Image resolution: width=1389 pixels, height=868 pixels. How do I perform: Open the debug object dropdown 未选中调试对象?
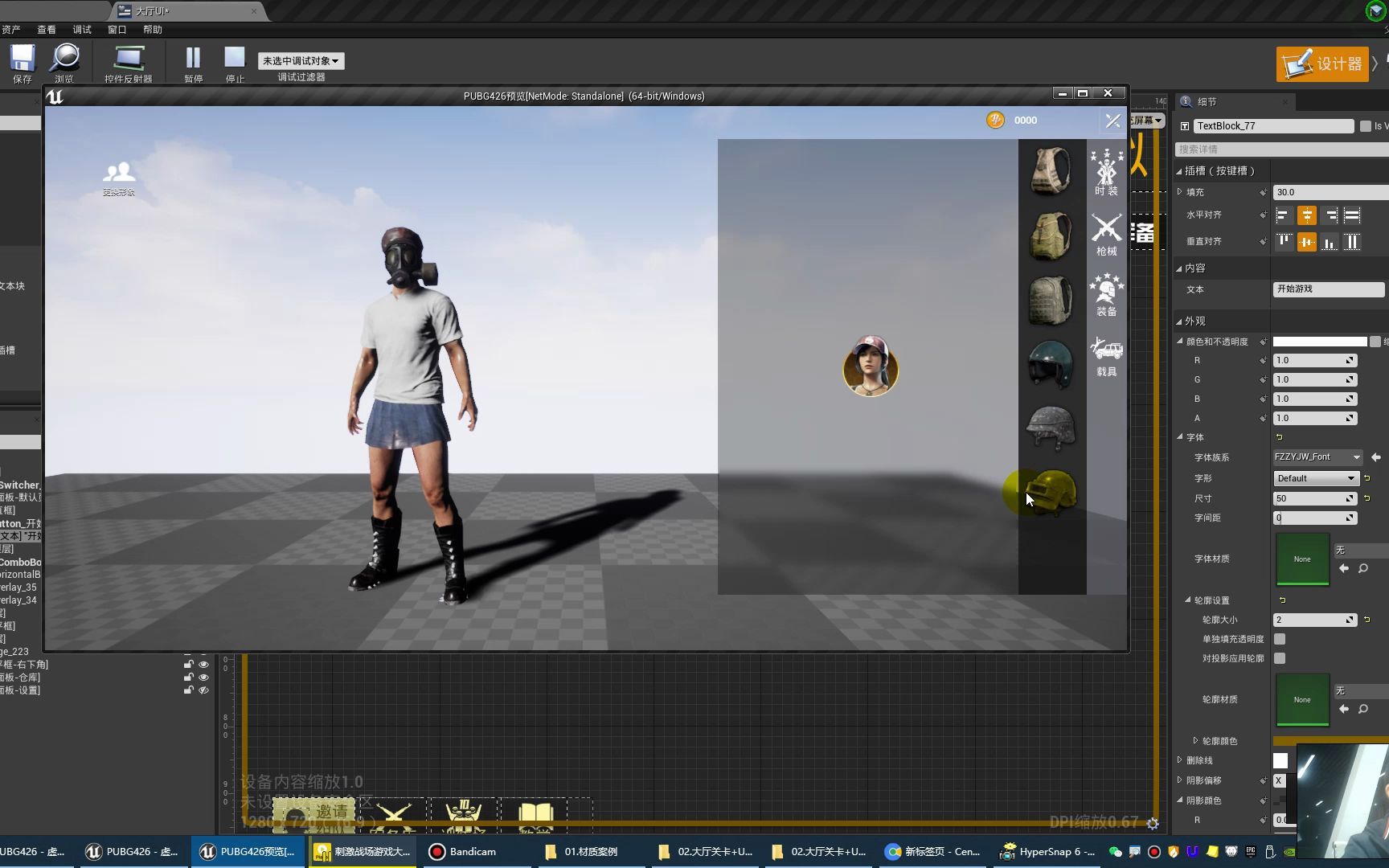pyautogui.click(x=301, y=61)
